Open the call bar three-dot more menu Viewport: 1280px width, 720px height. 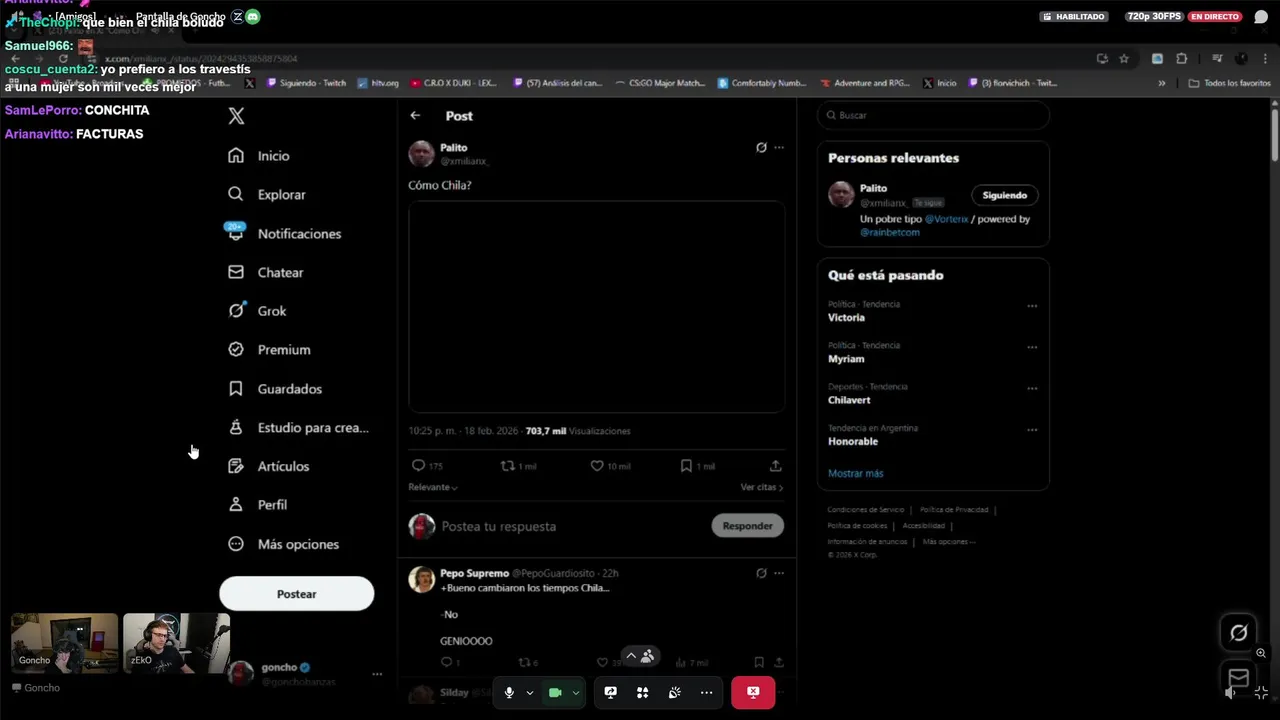pos(706,692)
